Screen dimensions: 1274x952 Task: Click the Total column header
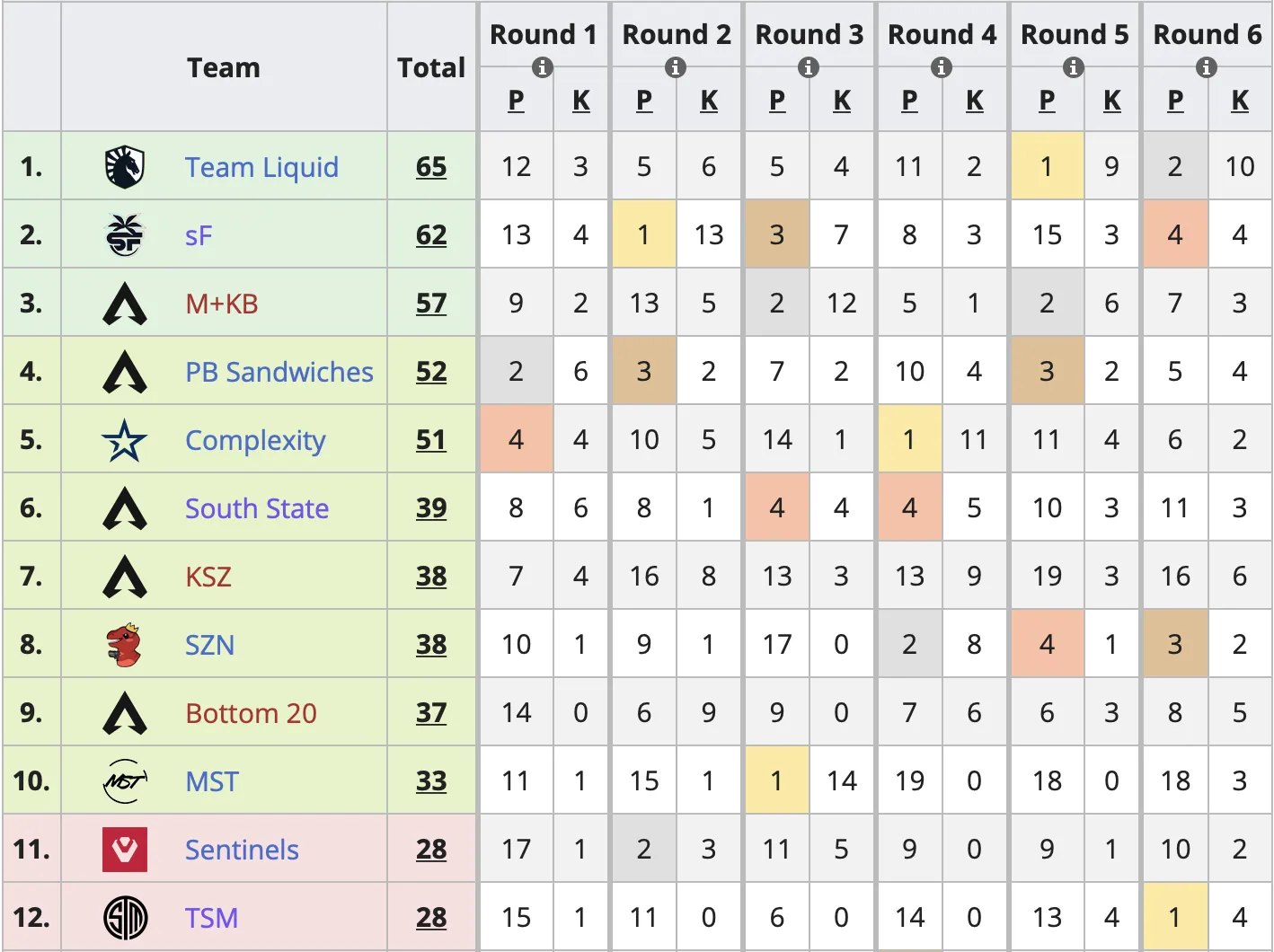click(x=431, y=67)
